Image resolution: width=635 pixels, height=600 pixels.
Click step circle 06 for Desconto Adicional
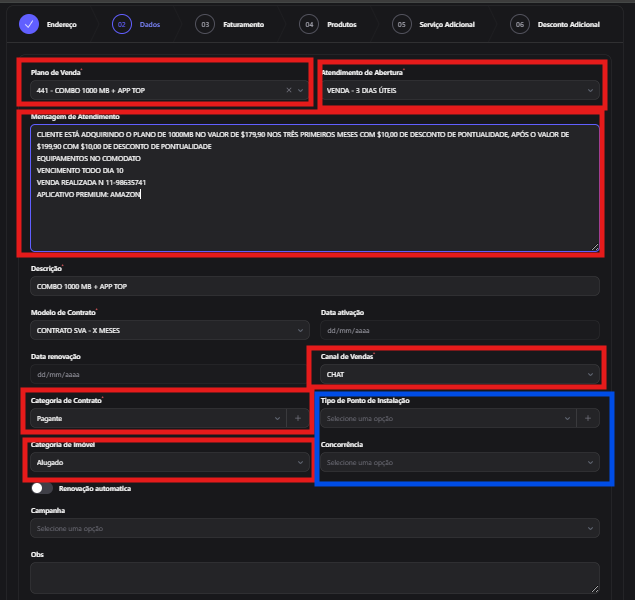tap(520, 24)
